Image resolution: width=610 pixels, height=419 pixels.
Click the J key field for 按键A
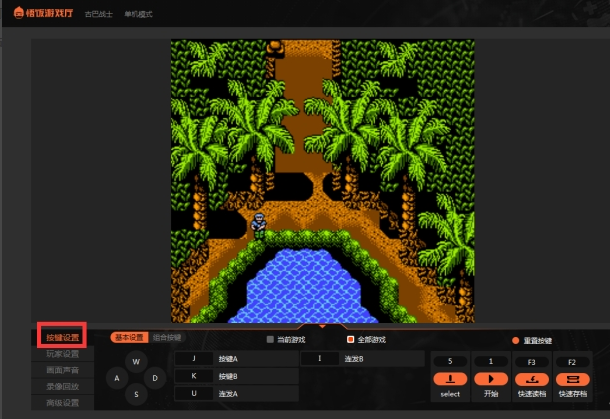tap(194, 358)
